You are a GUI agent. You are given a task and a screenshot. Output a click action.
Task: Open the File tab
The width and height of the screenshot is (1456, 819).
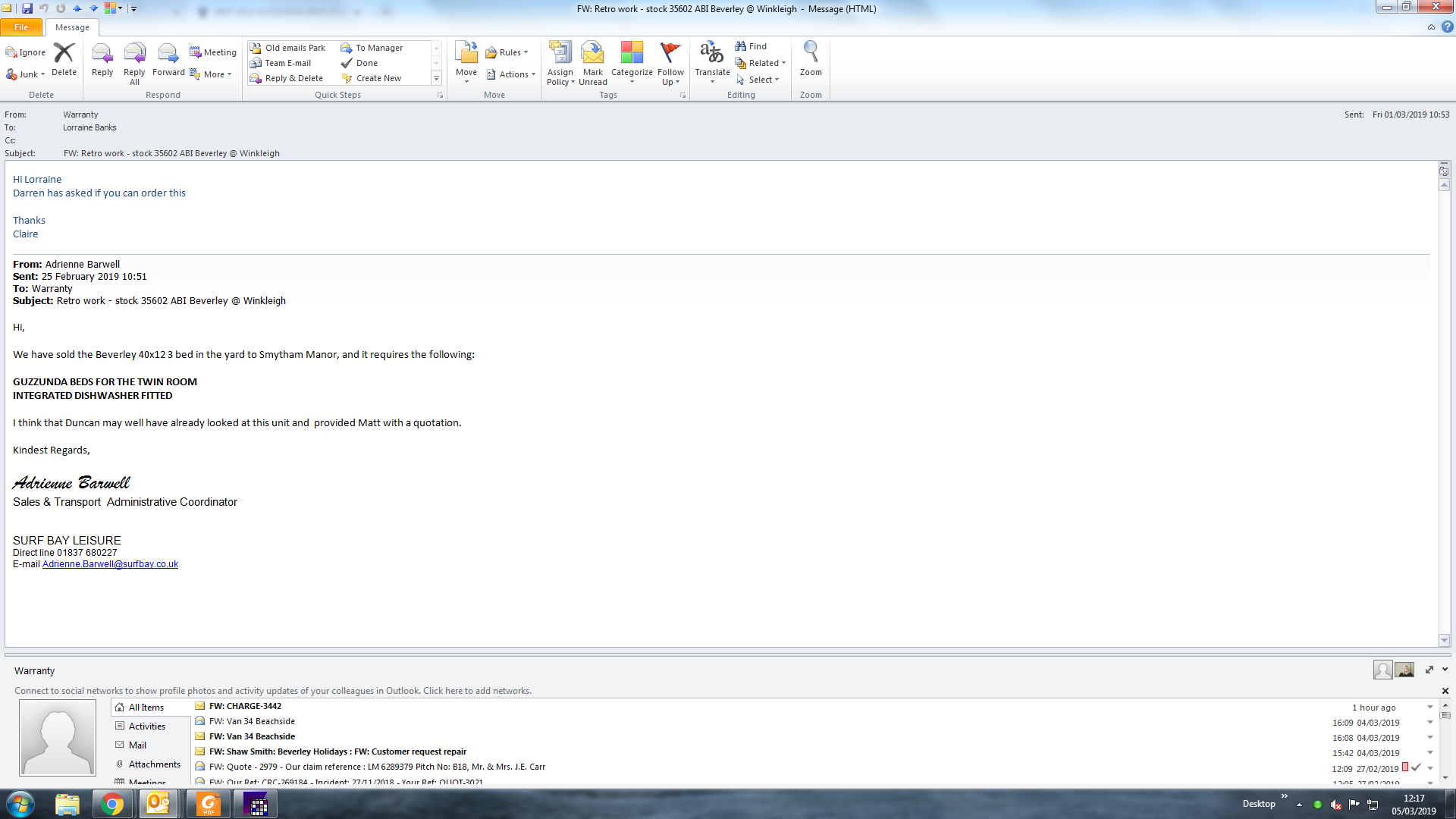(21, 27)
